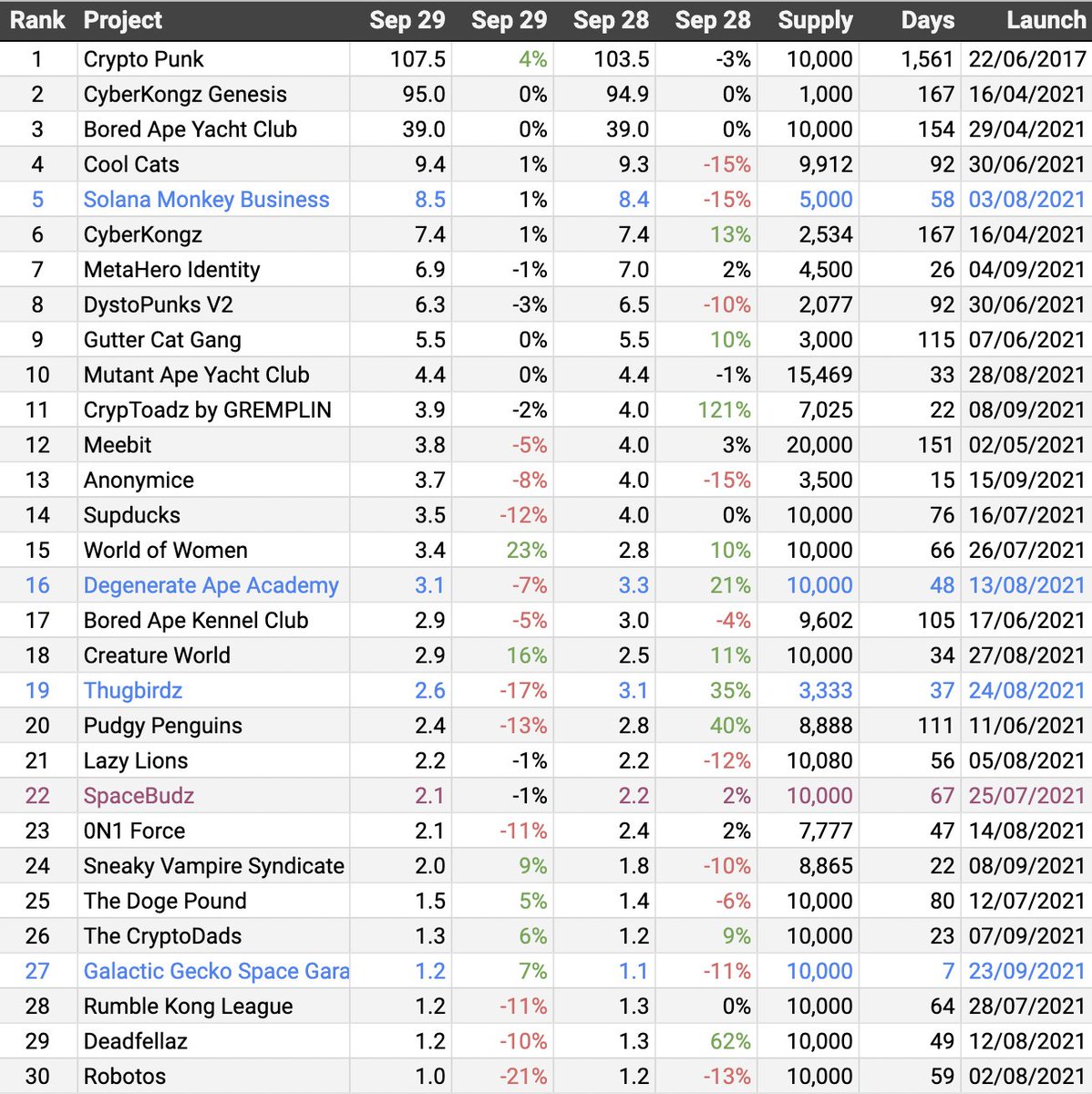Select the Mutant Ape Yacht Club cell
Viewport: 1092px width, 1094px height.
213,375
